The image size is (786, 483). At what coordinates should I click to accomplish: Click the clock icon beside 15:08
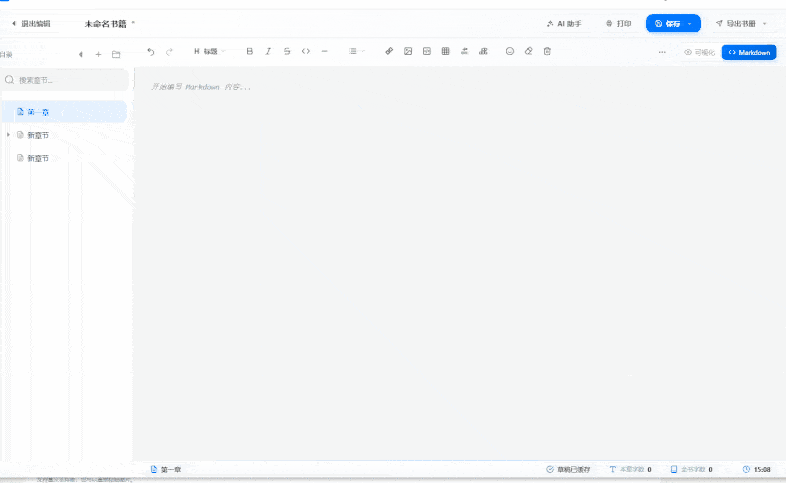(x=746, y=469)
